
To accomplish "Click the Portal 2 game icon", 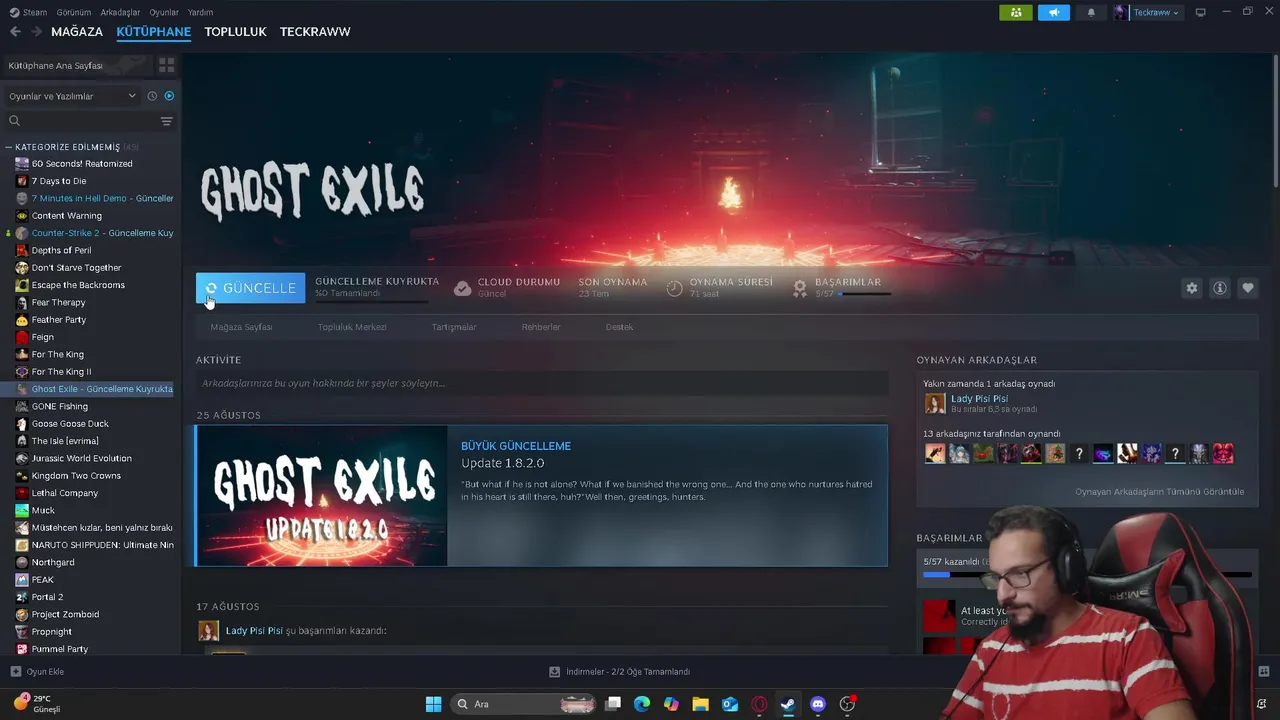I will [x=22, y=597].
